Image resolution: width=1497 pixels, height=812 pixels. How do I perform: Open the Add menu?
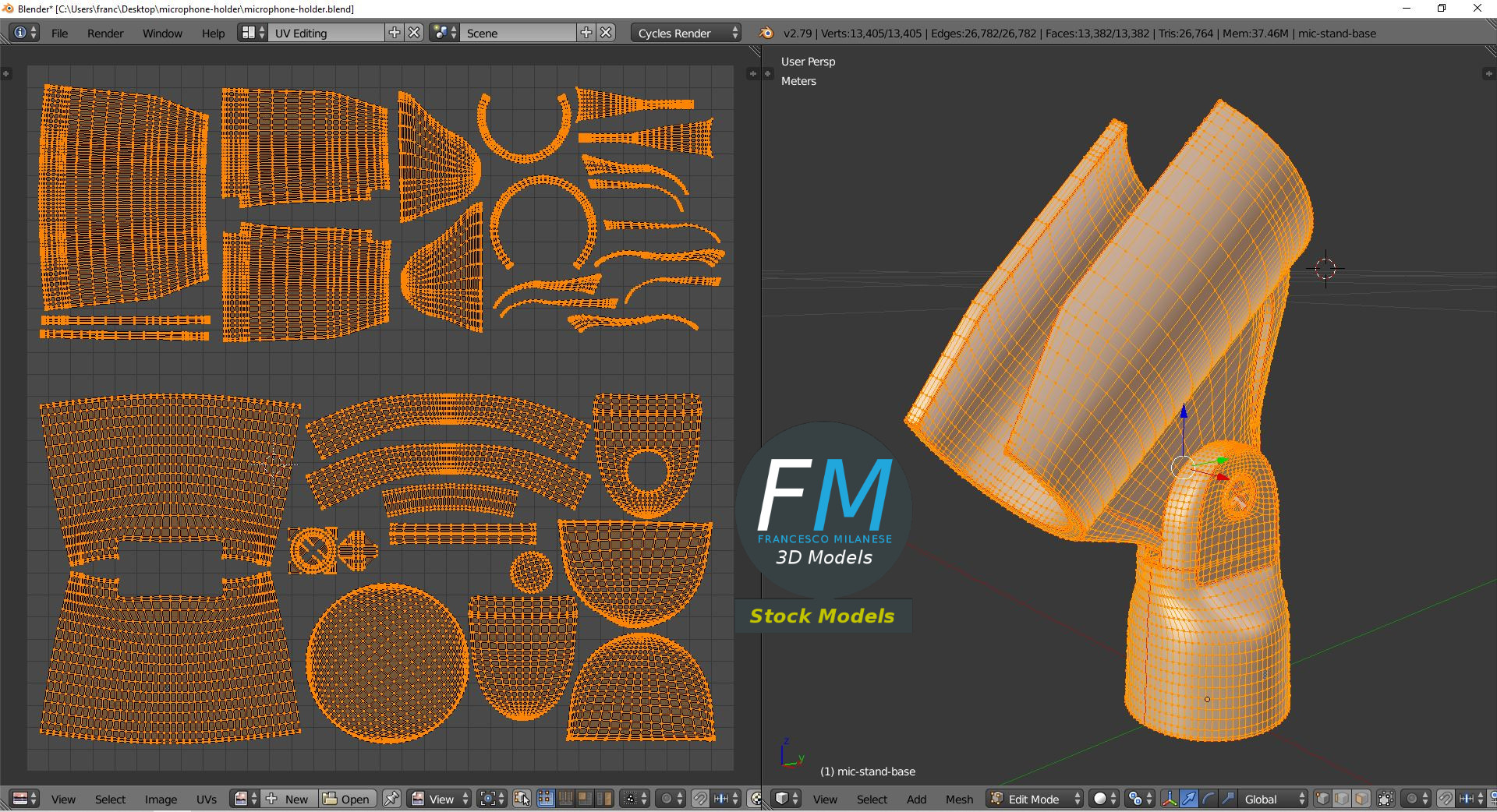[916, 800]
